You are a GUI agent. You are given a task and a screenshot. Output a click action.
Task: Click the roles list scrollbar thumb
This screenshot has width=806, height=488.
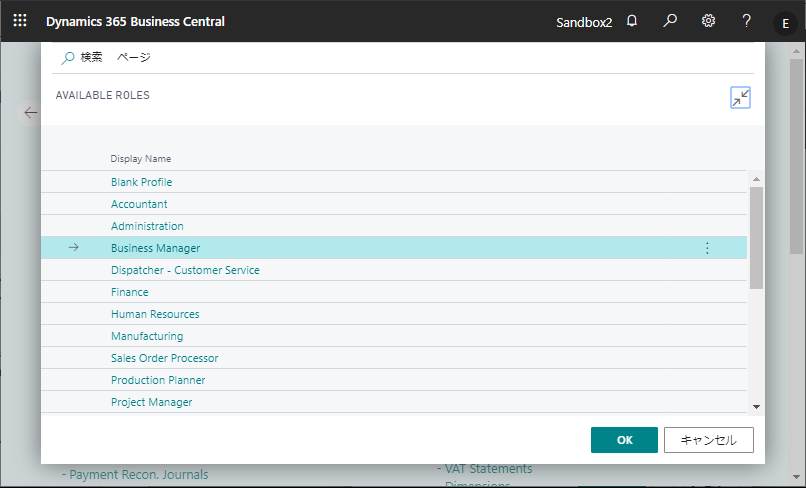(756, 238)
